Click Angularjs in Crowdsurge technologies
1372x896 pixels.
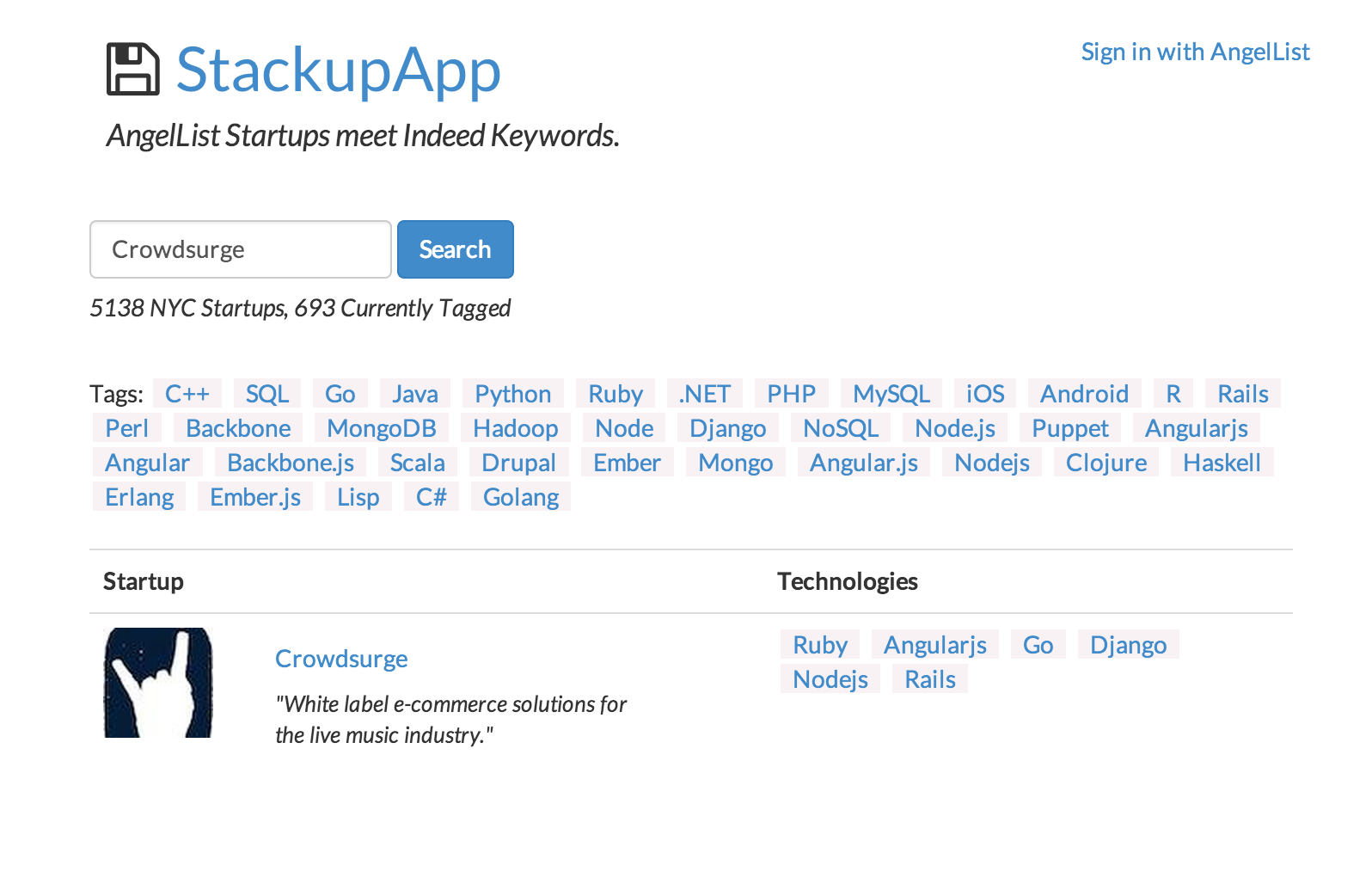click(x=935, y=645)
